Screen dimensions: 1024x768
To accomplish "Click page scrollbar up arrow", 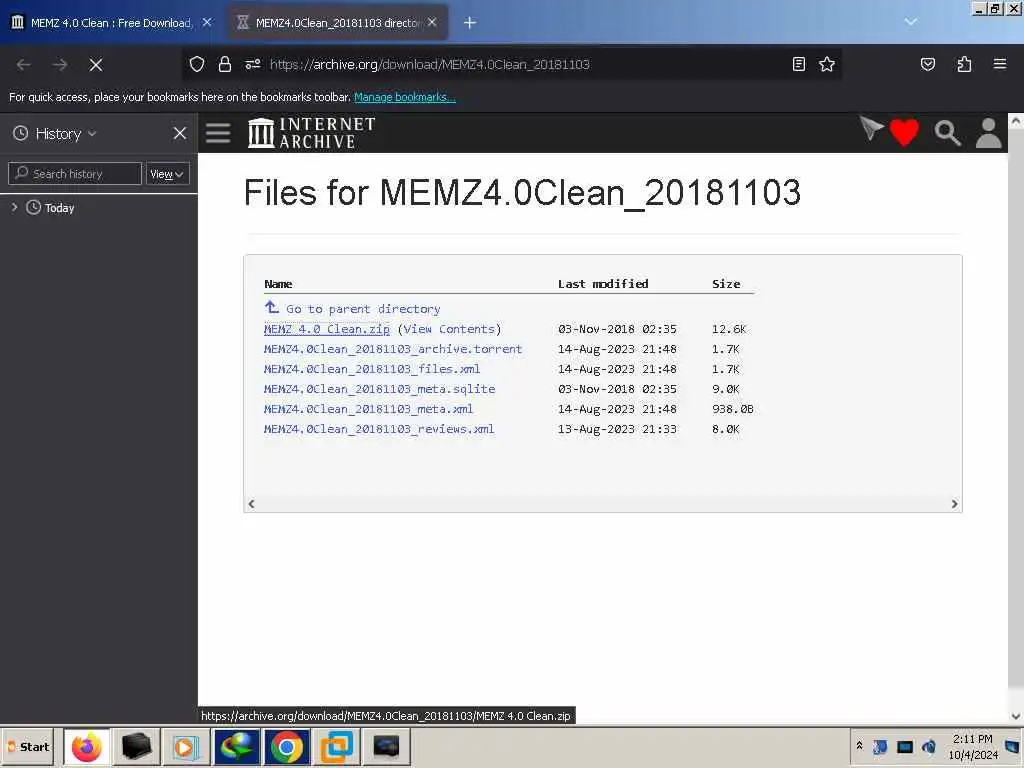I will pos(1016,121).
